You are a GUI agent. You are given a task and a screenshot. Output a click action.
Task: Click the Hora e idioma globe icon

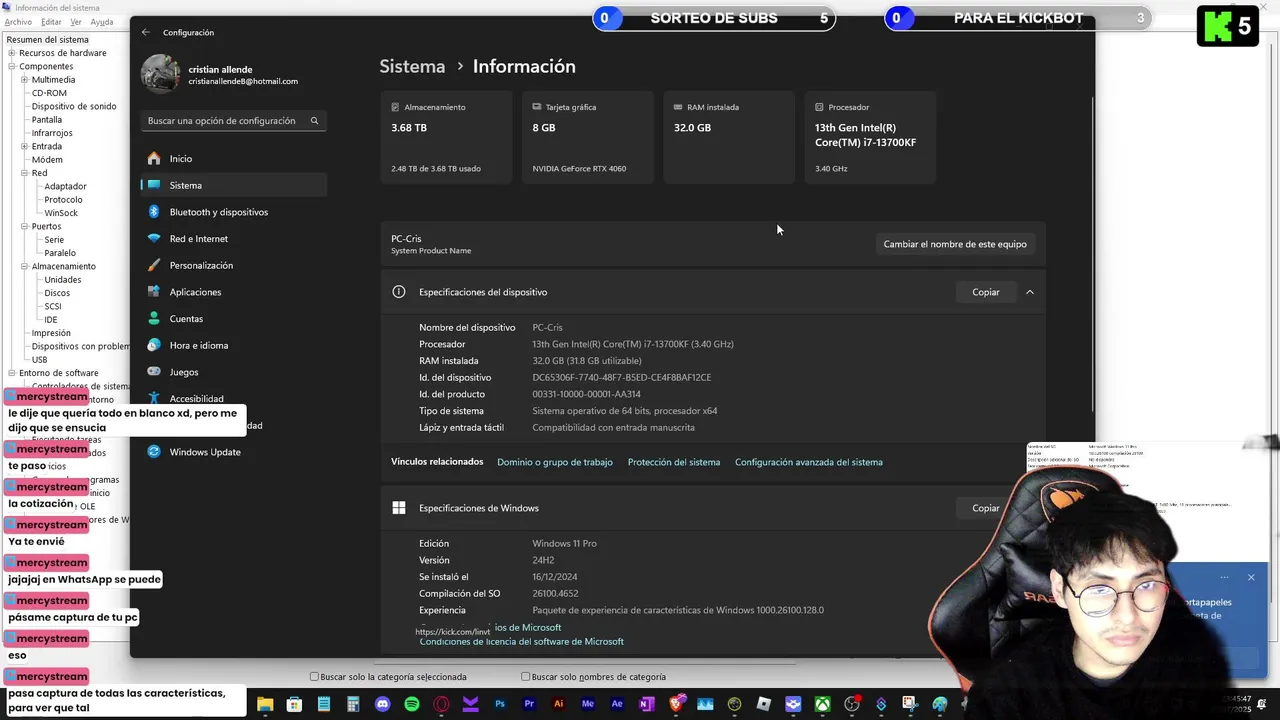[x=153, y=345]
